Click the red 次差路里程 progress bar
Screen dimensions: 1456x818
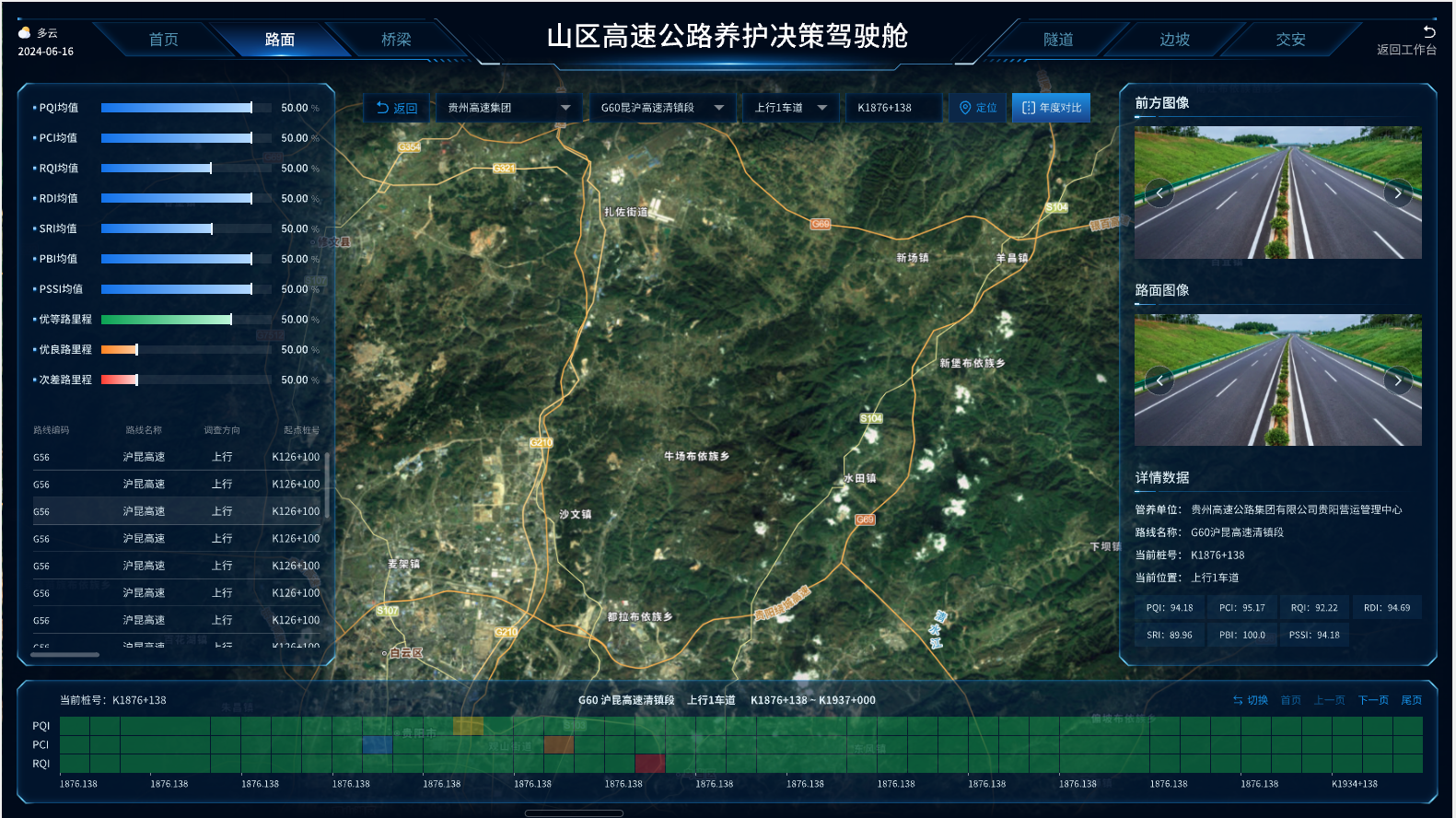(x=120, y=380)
